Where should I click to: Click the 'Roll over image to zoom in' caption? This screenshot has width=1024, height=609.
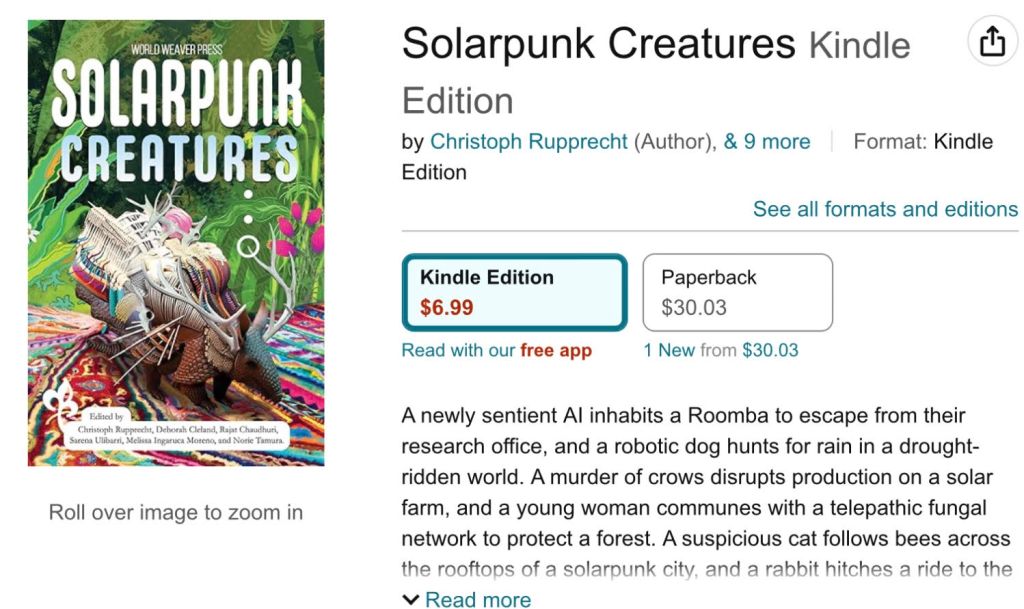click(176, 513)
